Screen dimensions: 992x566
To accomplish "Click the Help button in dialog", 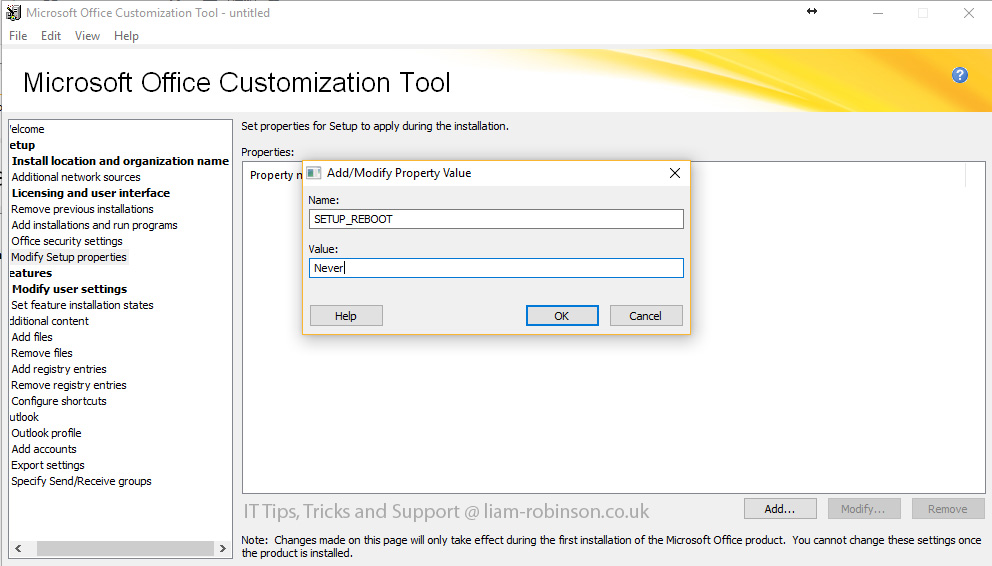I will point(345,316).
